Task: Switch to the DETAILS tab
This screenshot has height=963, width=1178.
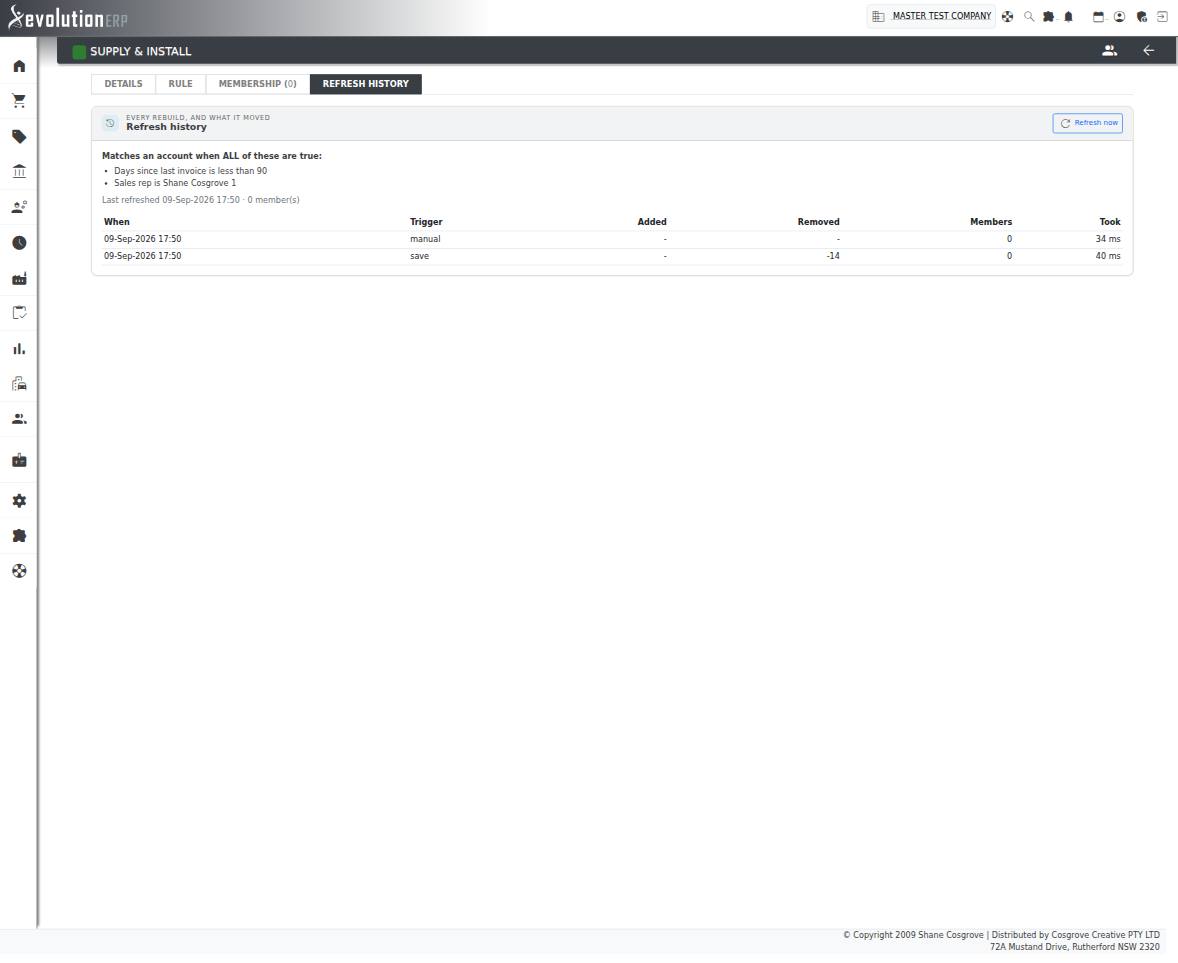Action: 123,84
